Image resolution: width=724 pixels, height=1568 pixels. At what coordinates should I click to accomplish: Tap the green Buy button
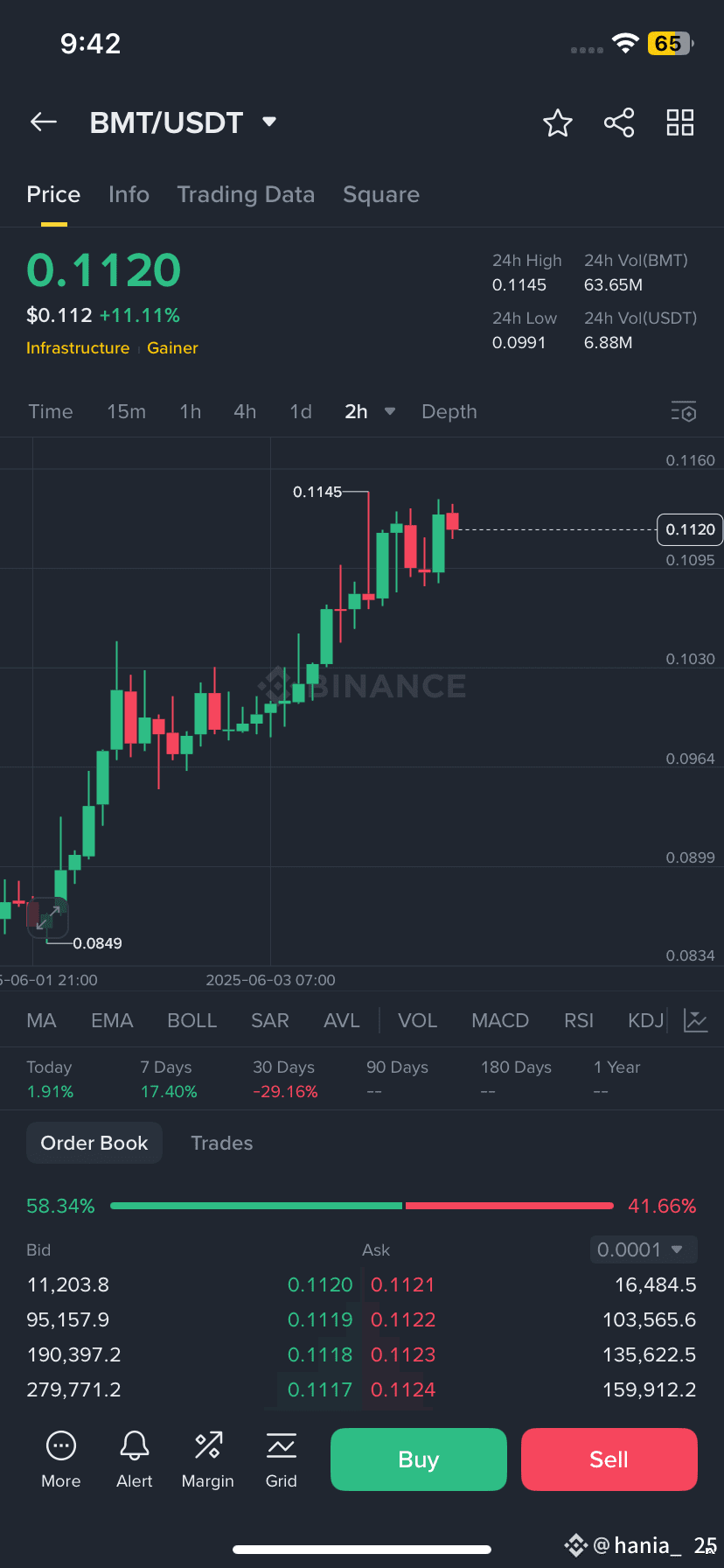(419, 1459)
